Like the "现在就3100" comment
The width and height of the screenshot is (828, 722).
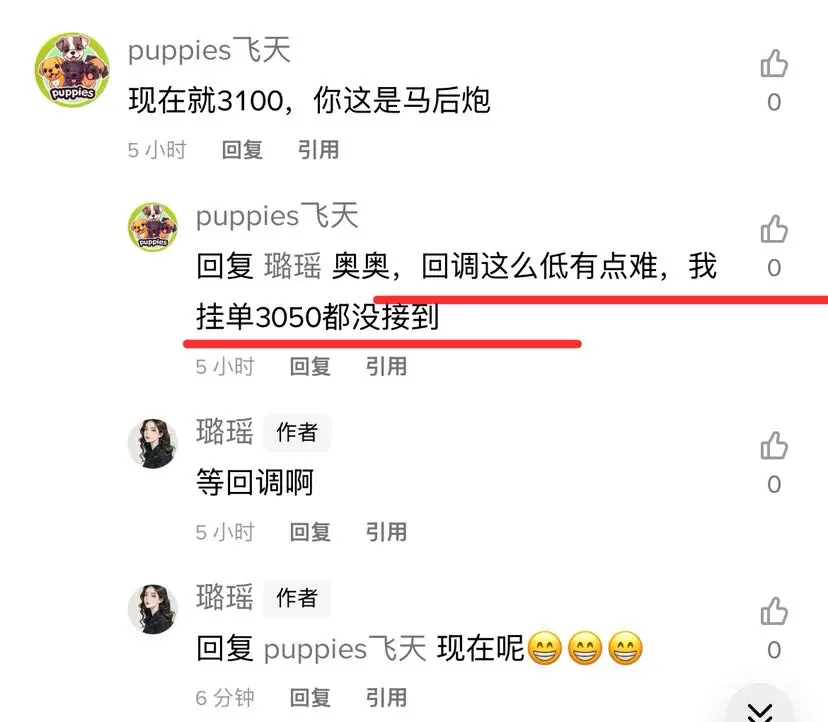pos(774,63)
